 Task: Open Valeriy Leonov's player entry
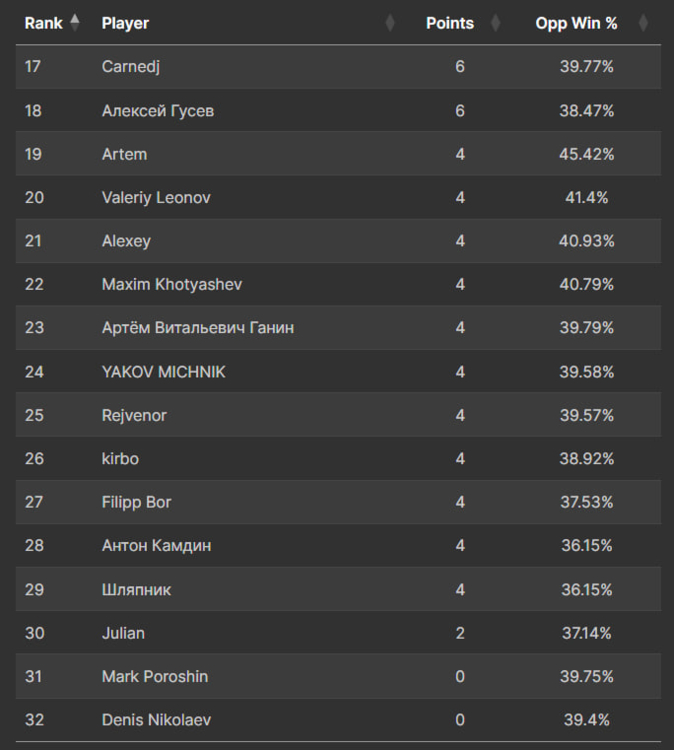coord(156,198)
